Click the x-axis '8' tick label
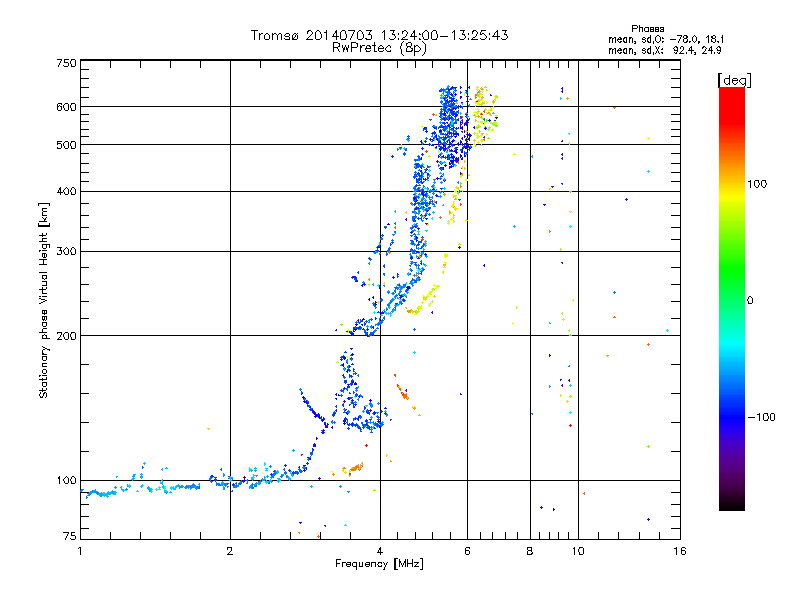 point(530,551)
